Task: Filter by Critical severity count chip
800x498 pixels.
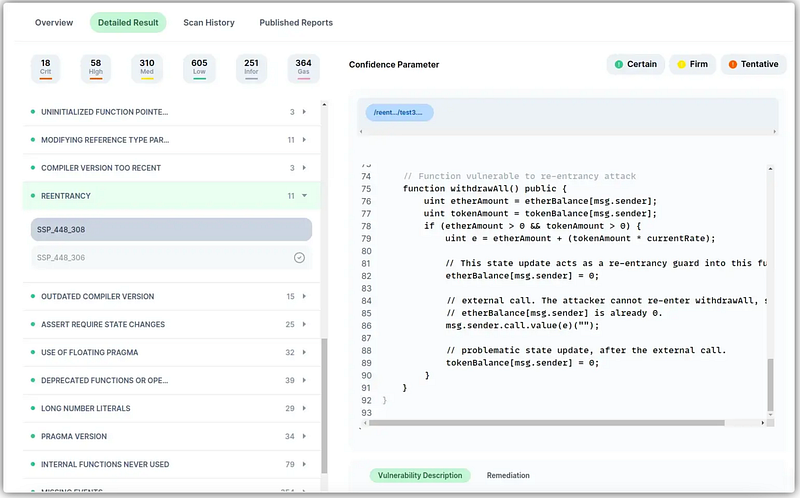Action: (x=46, y=67)
